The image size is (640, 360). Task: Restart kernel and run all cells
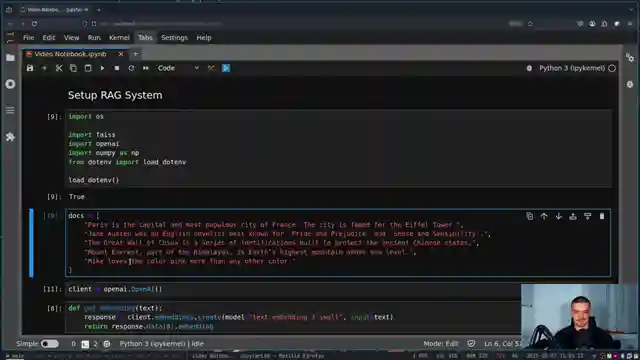146,68
